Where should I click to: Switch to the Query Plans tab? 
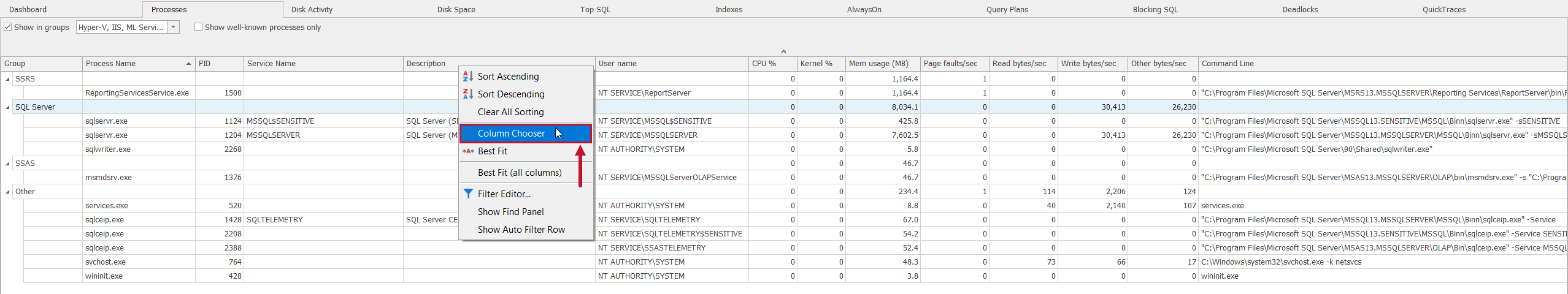[1007, 9]
